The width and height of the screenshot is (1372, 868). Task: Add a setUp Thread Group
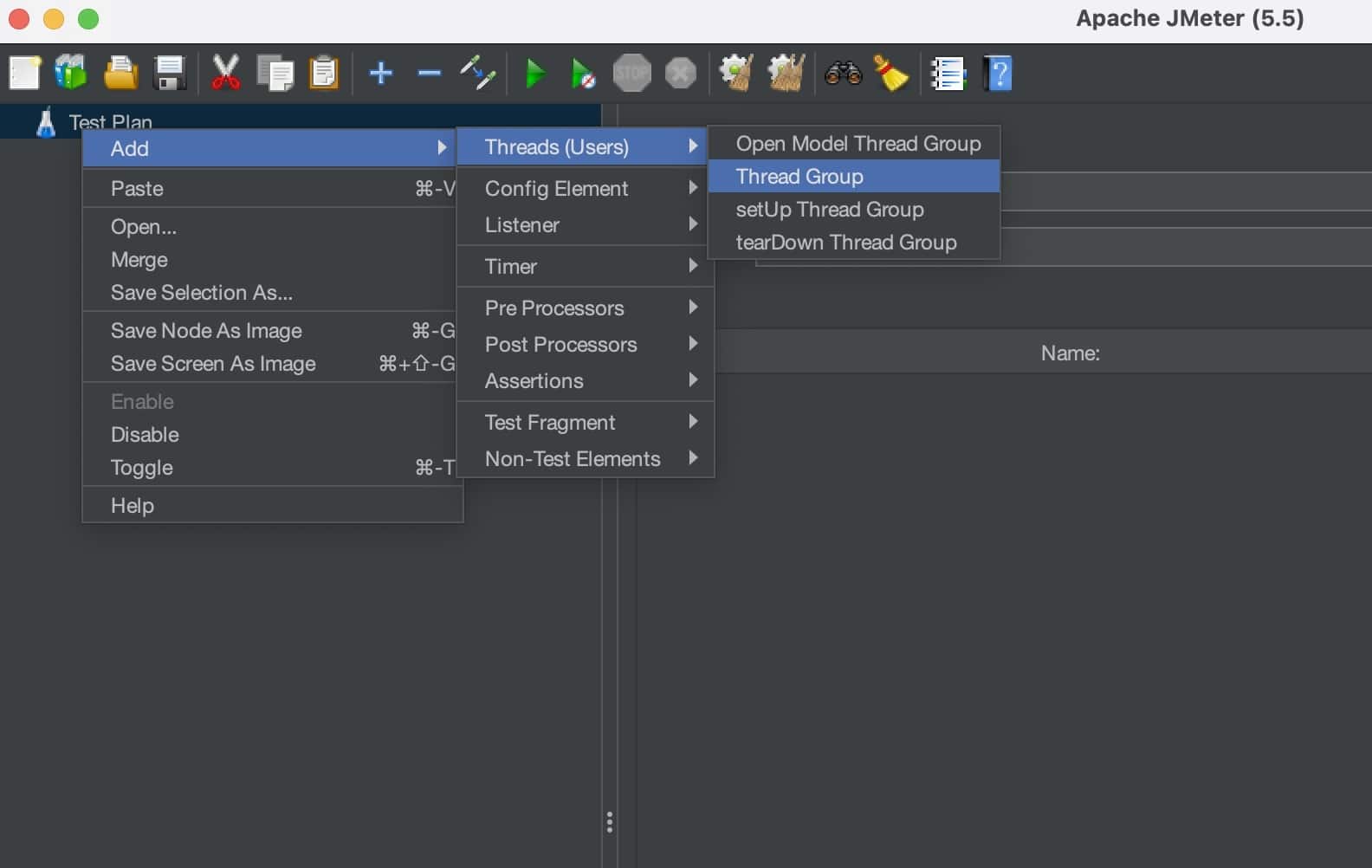coord(854,209)
